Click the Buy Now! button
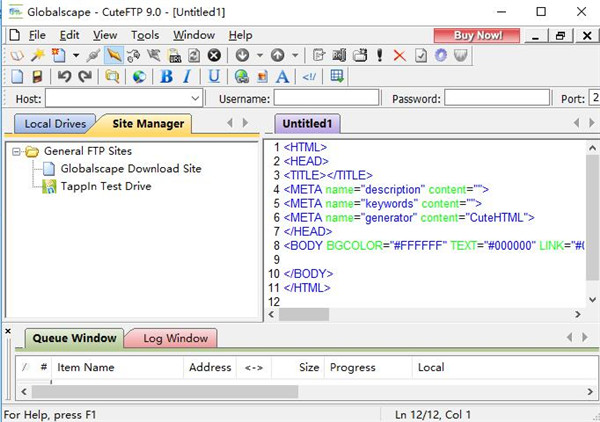600x422 pixels. [476, 35]
